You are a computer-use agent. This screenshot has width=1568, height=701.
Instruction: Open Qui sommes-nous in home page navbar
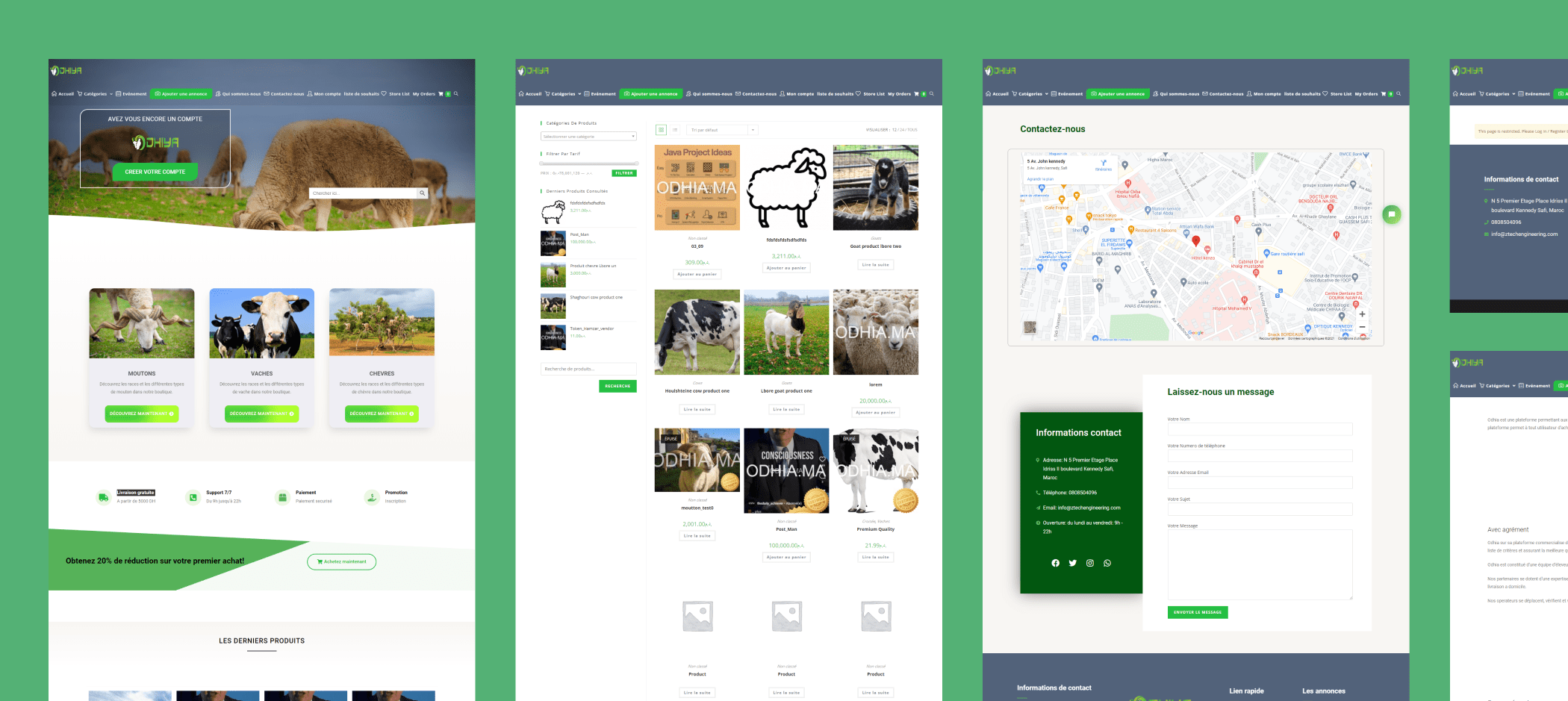[x=238, y=94]
